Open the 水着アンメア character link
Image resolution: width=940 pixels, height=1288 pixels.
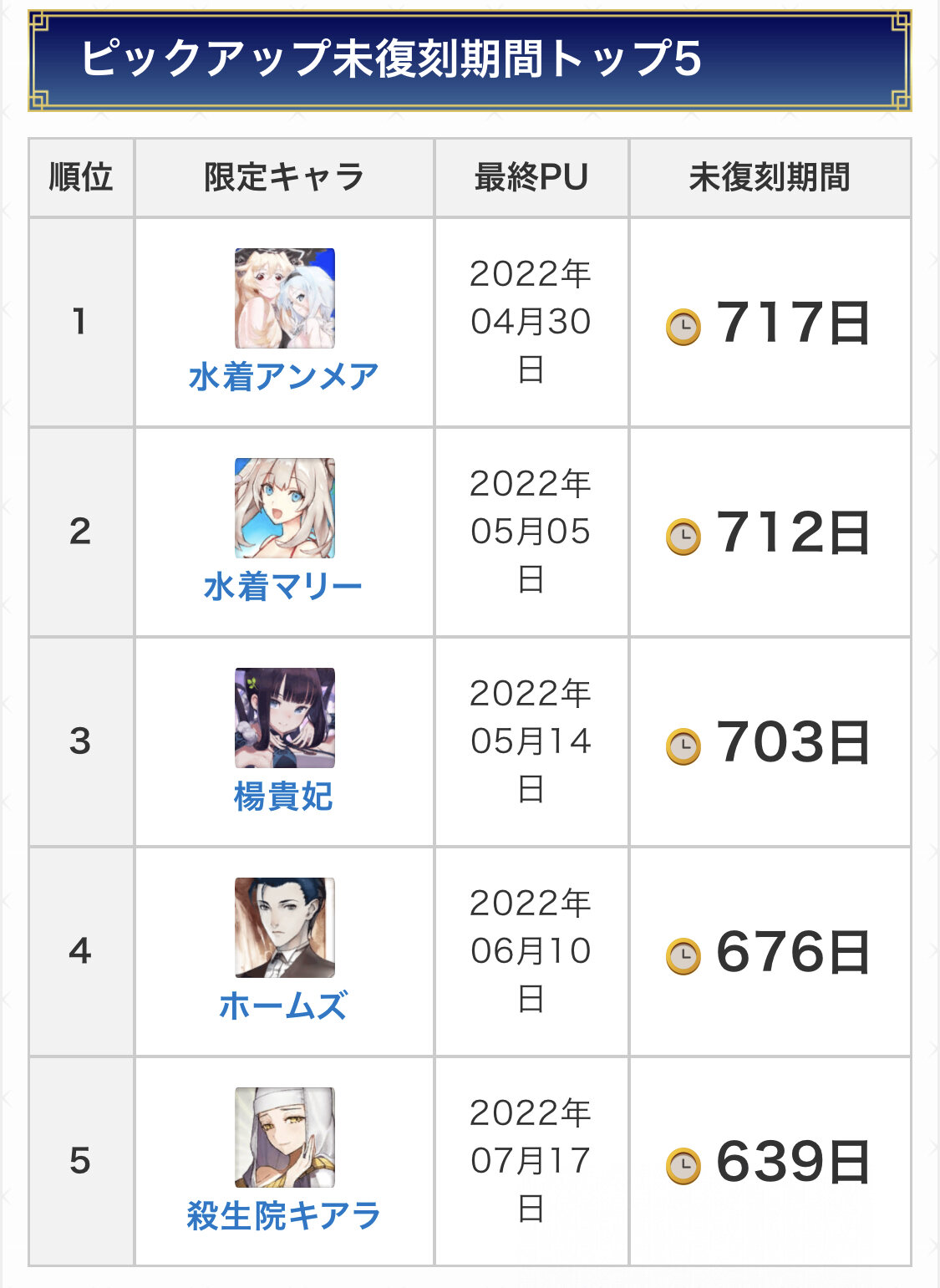click(x=284, y=377)
